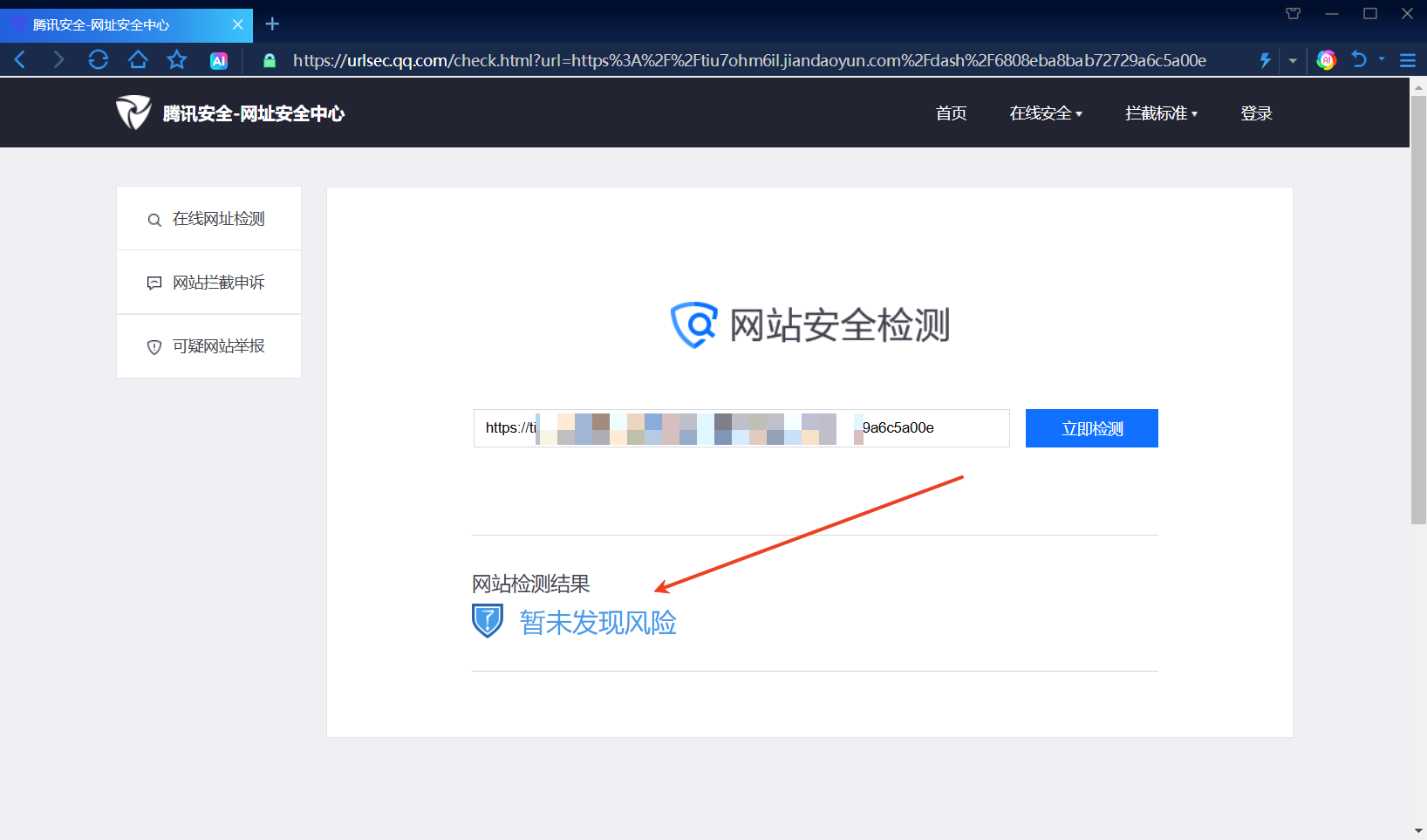
Task: Select 可疑网站举报 in the sidebar
Action: pos(209,346)
